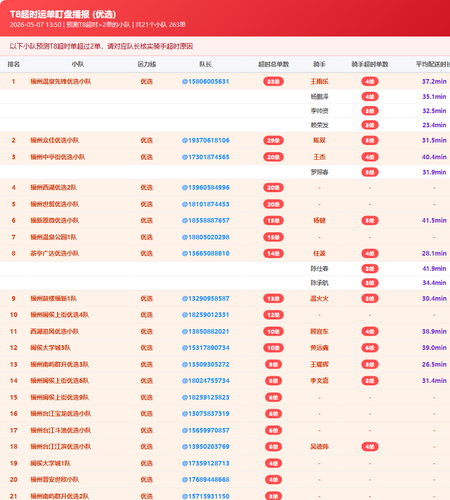Click the 骑手 column header
The width and height of the screenshot is (450, 500).
point(319,64)
